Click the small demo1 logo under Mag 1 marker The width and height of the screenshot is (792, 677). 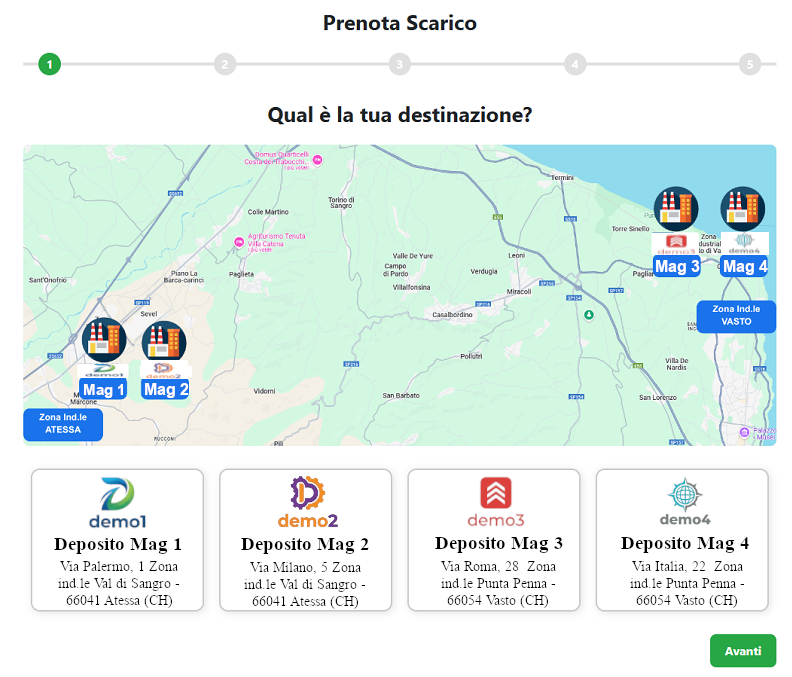(104, 370)
